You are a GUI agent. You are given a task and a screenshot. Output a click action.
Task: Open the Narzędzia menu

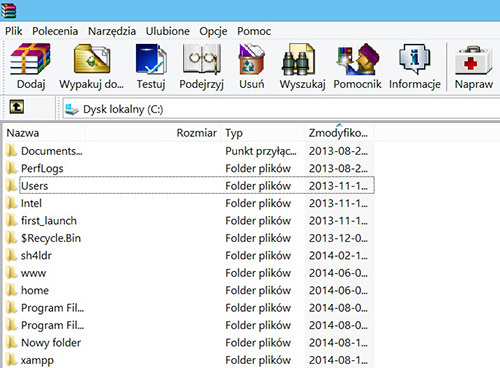[112, 31]
